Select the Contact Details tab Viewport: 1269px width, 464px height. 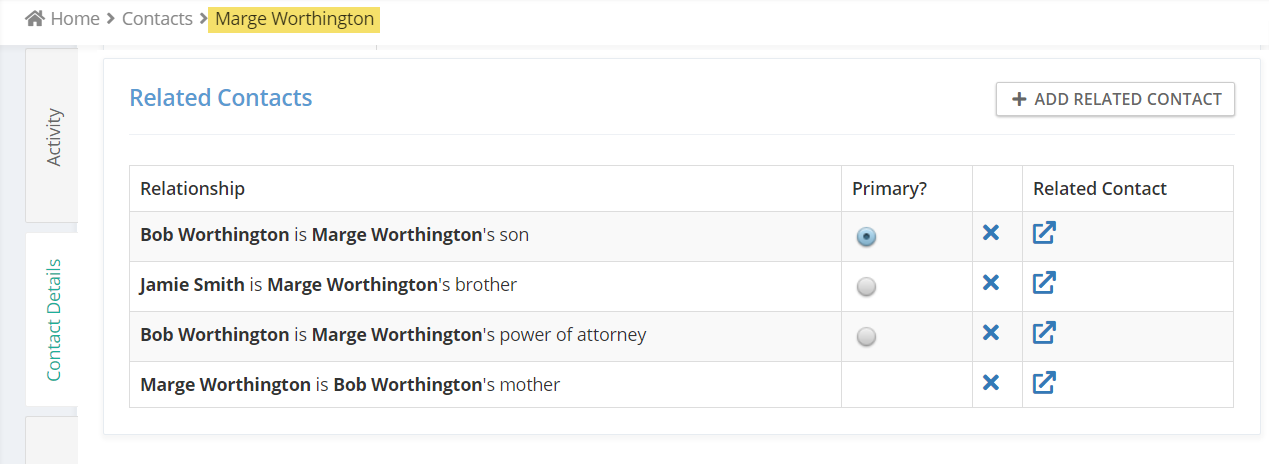pos(53,320)
